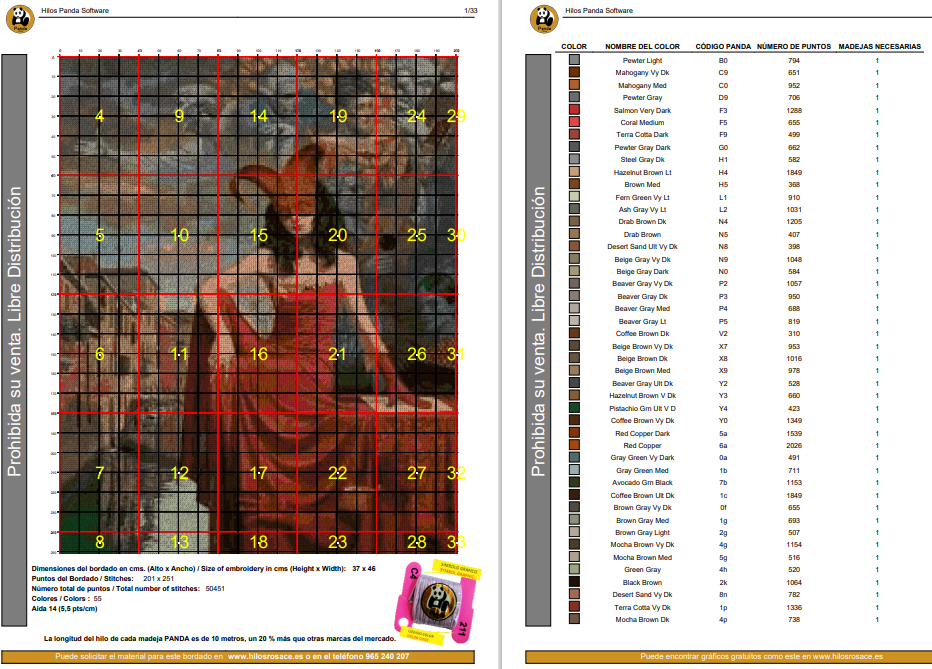Viewport: 932px width, 669px height.
Task: Click the panda code Y4
Action: point(723,408)
